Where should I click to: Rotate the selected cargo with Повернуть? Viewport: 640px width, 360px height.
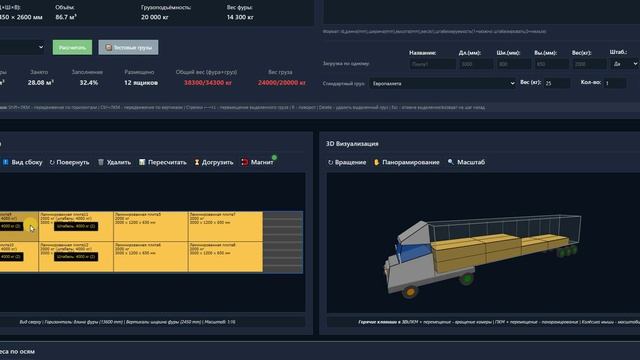pos(69,162)
